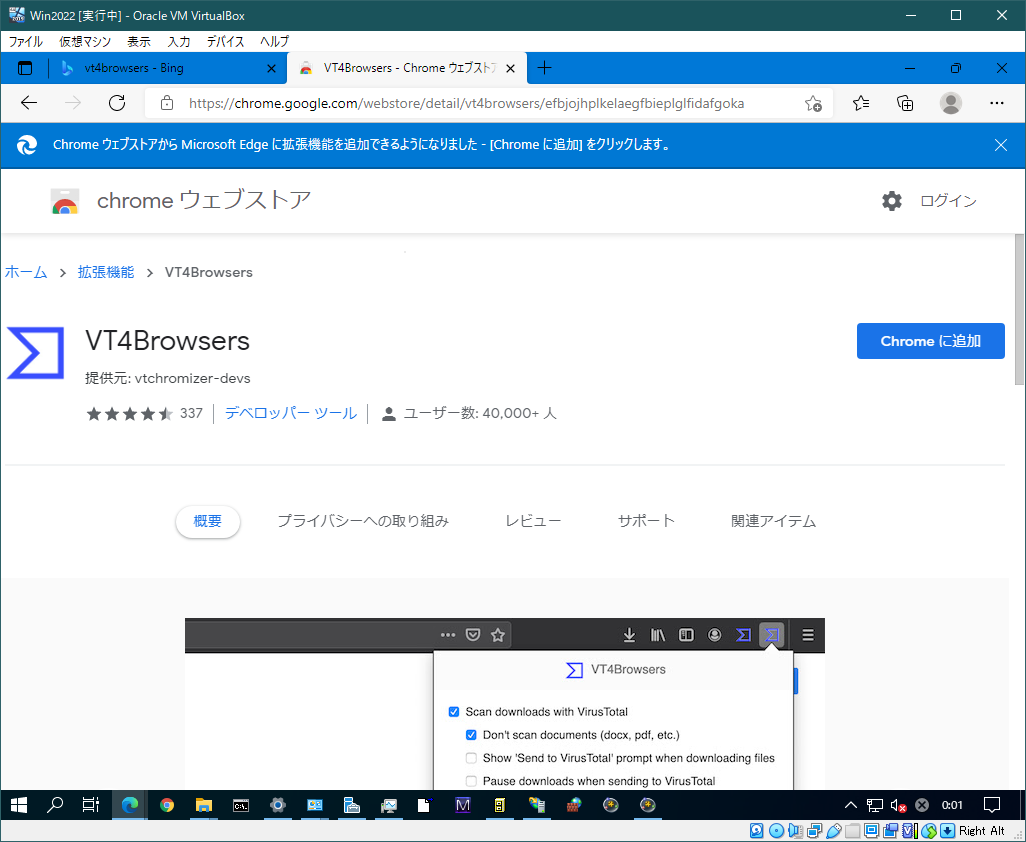Click the page vertical scrollbar thumb
Viewport: 1026px width, 842px height.
[1019, 309]
